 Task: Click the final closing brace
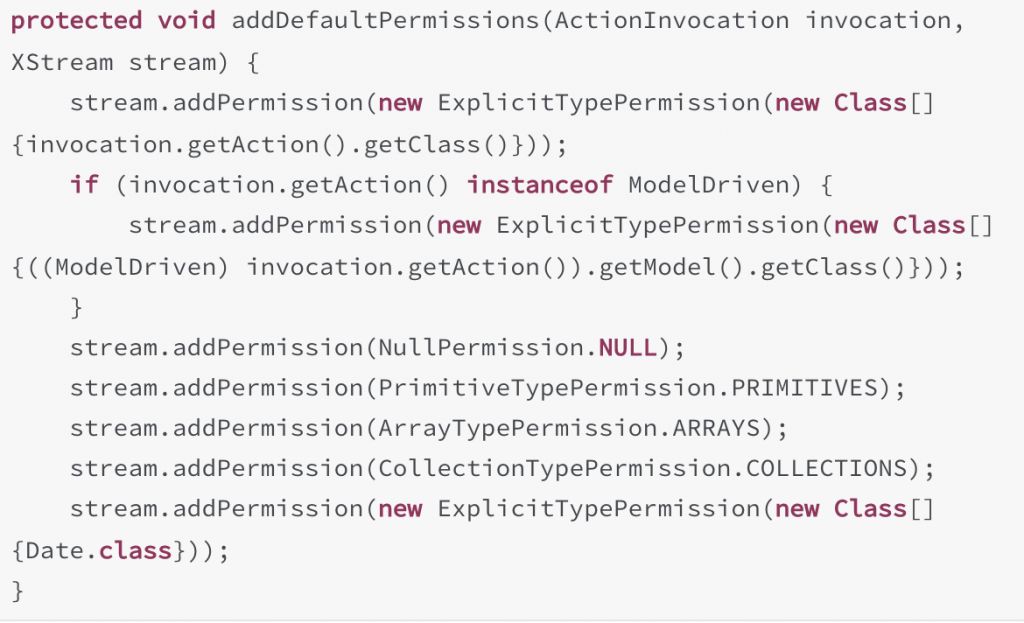click(18, 591)
